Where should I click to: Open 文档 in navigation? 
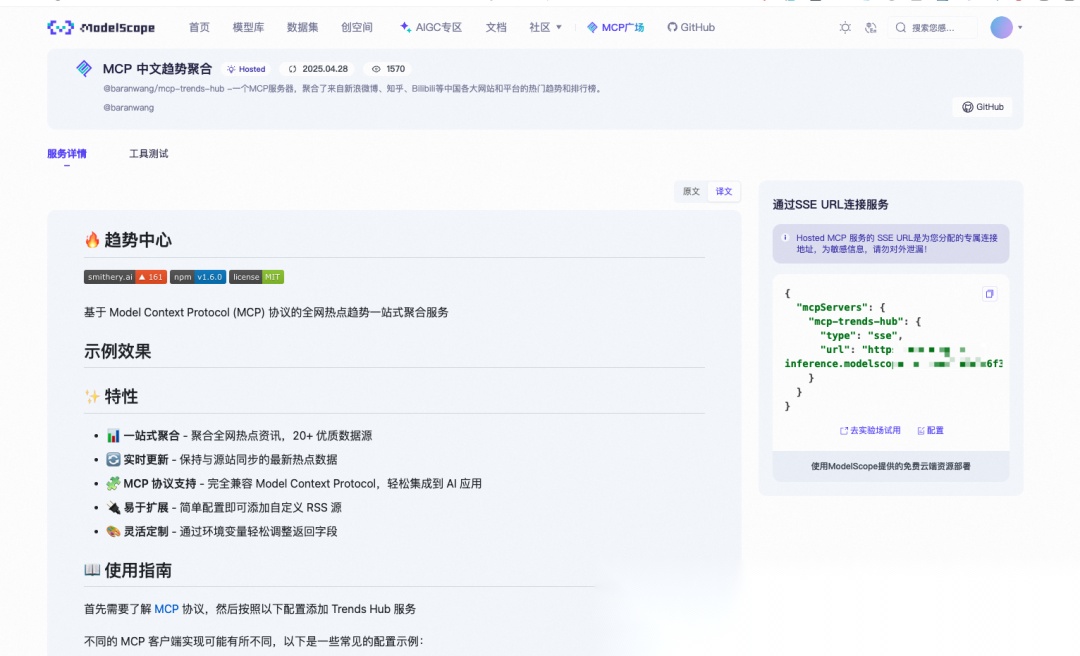point(496,28)
